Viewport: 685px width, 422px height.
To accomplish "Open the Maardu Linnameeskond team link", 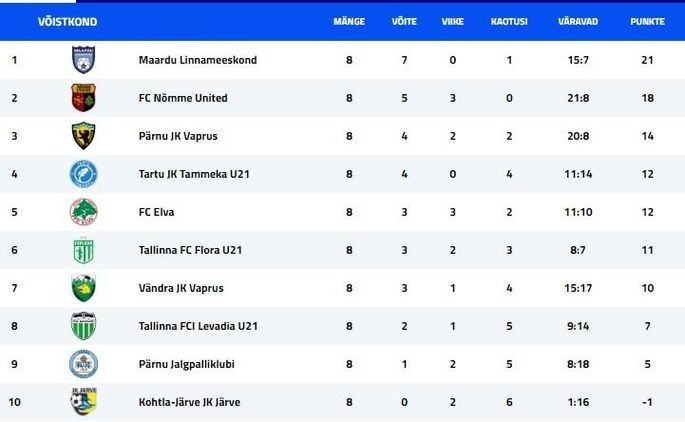I will pos(197,60).
